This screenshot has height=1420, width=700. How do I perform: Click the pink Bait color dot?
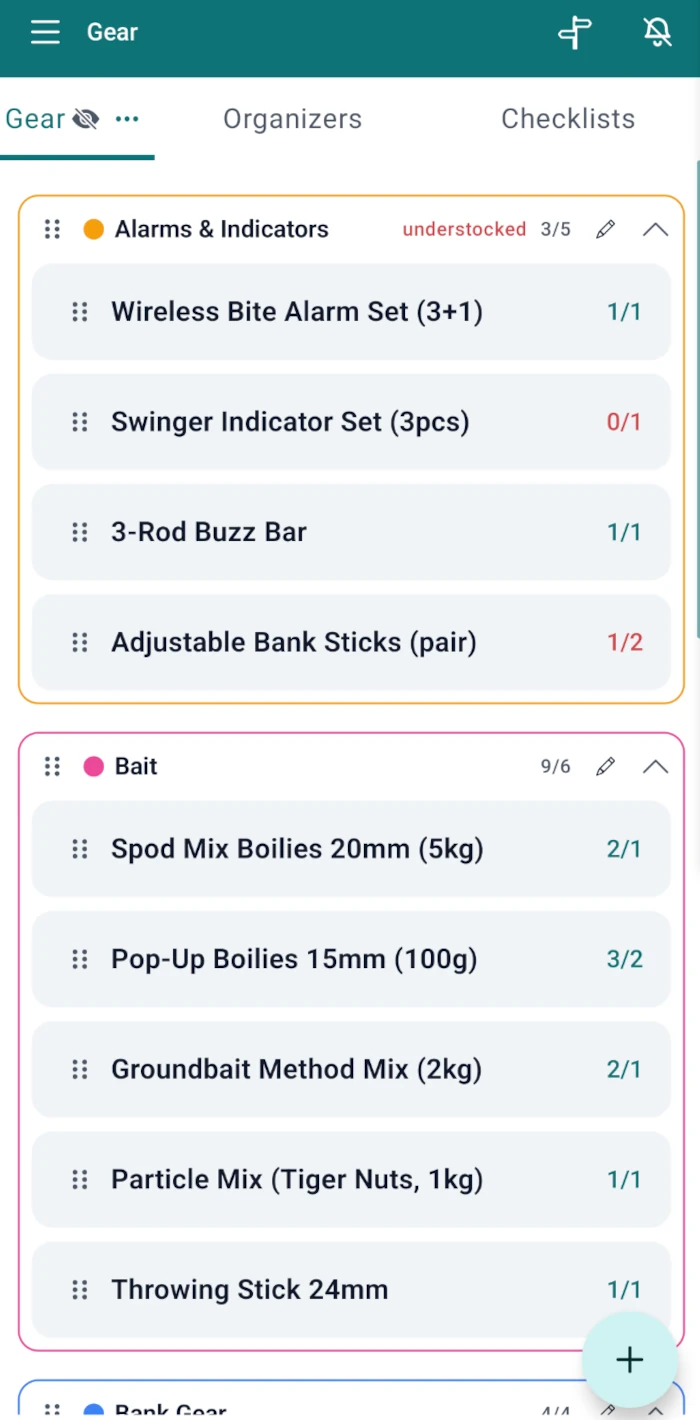[93, 767]
